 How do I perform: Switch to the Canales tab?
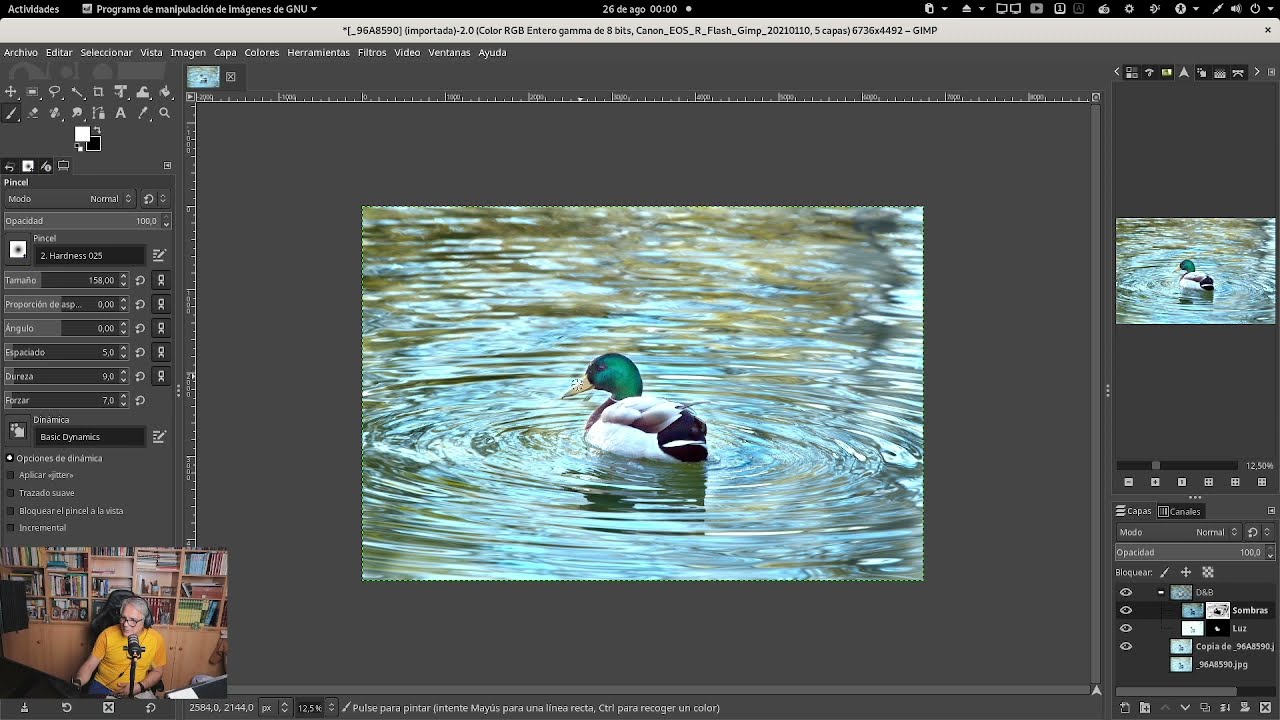[1180, 511]
